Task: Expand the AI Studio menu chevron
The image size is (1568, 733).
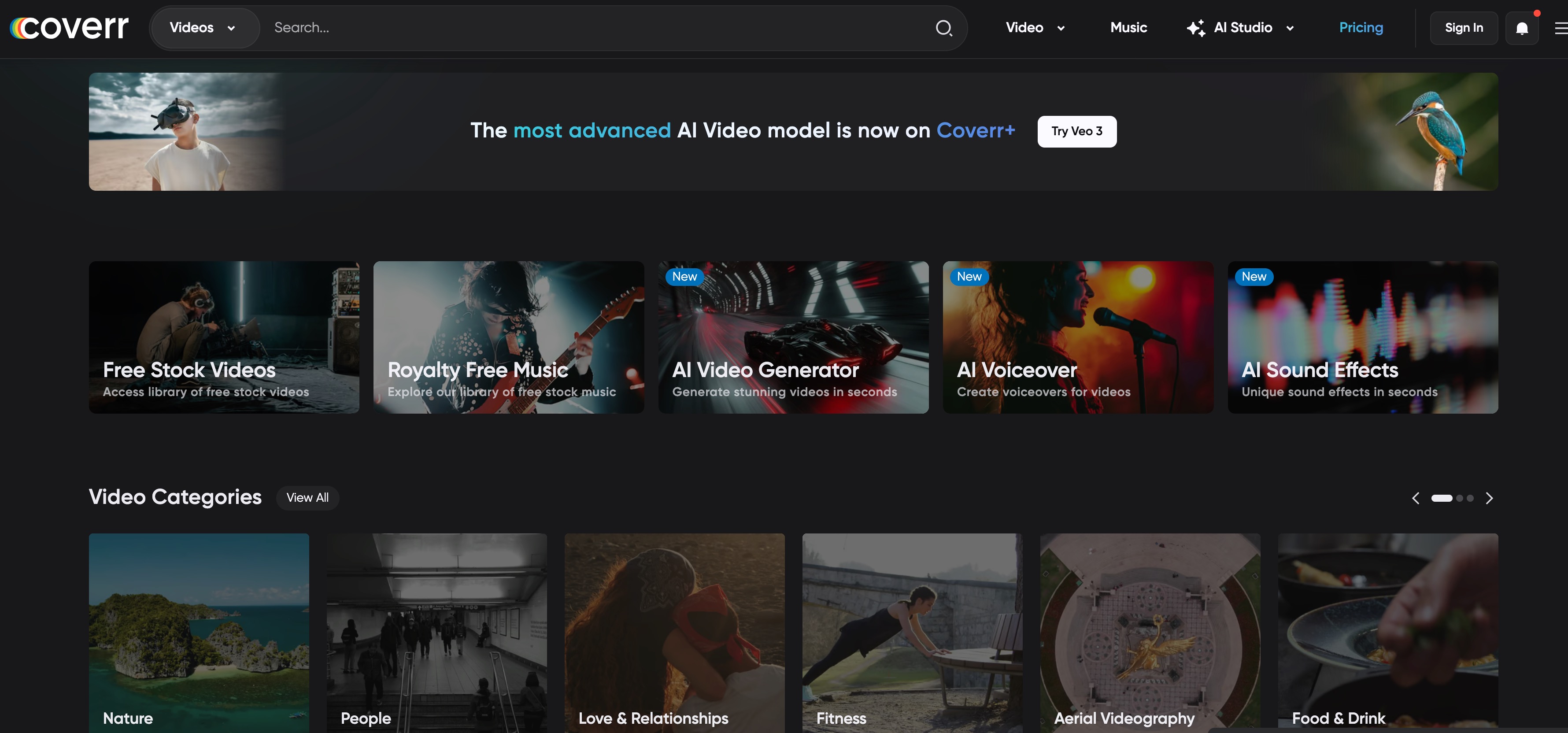Action: pos(1290,28)
